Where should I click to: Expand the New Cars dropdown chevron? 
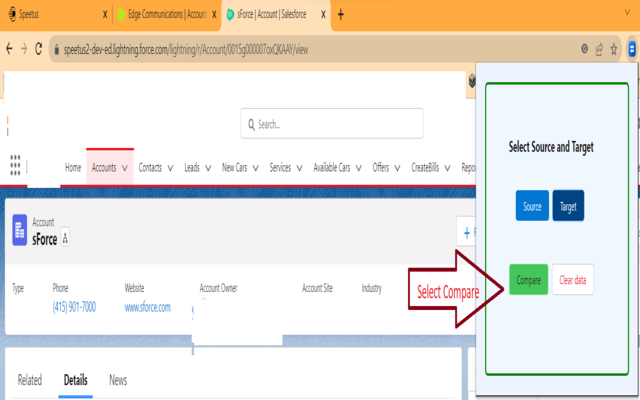[256, 168]
